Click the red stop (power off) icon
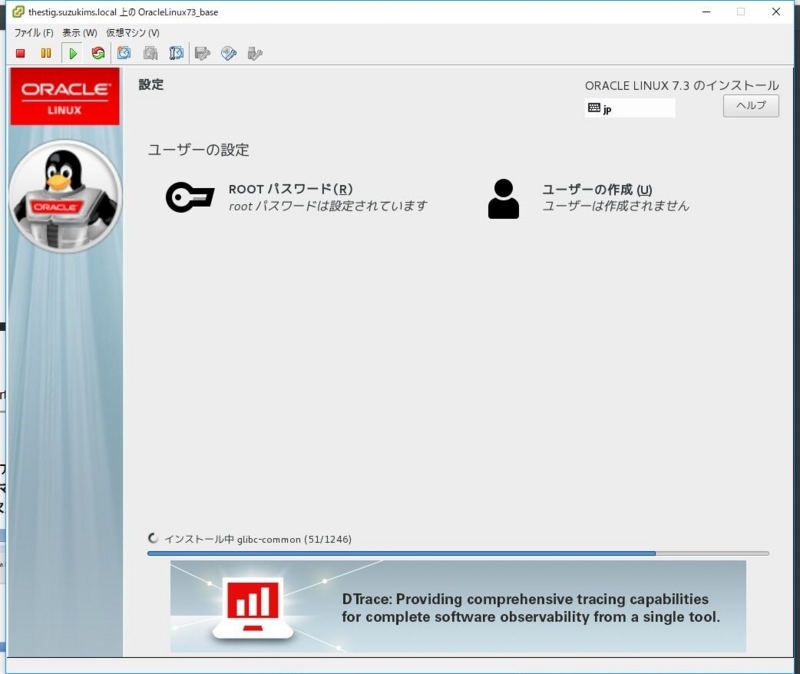 point(20,53)
